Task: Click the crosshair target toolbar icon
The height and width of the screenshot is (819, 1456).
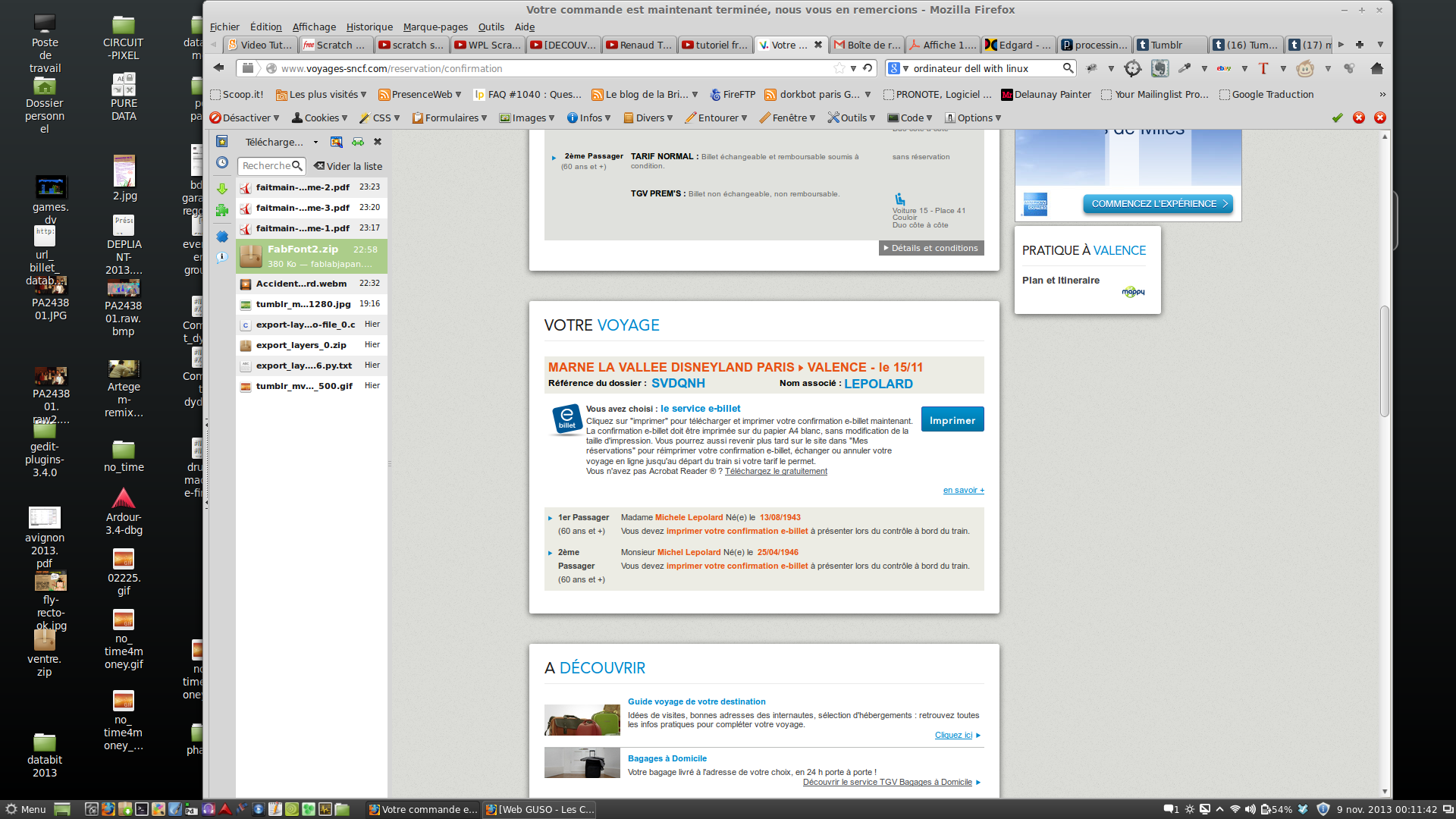Action: click(1132, 68)
